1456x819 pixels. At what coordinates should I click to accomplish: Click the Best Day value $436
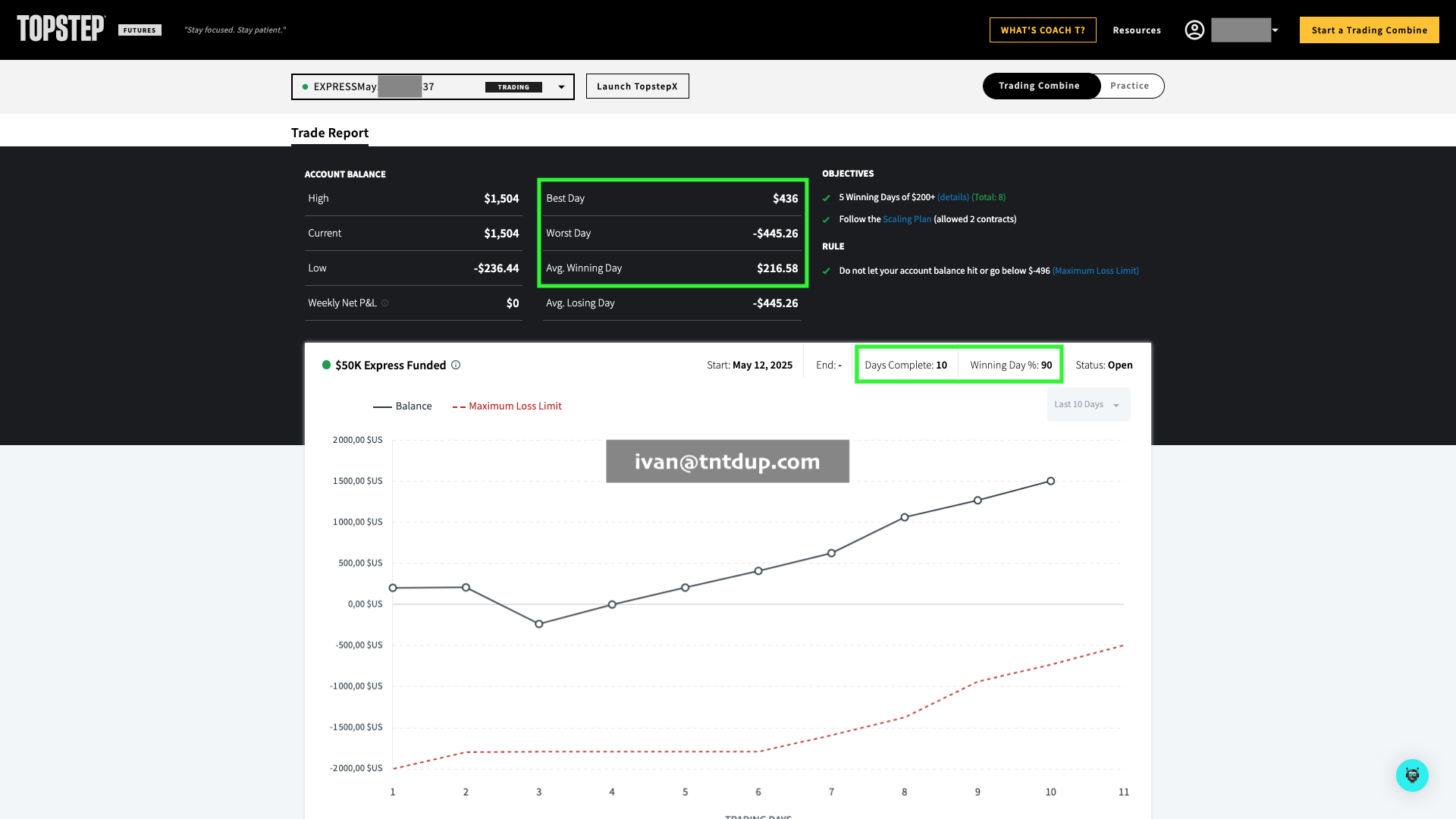coord(785,199)
